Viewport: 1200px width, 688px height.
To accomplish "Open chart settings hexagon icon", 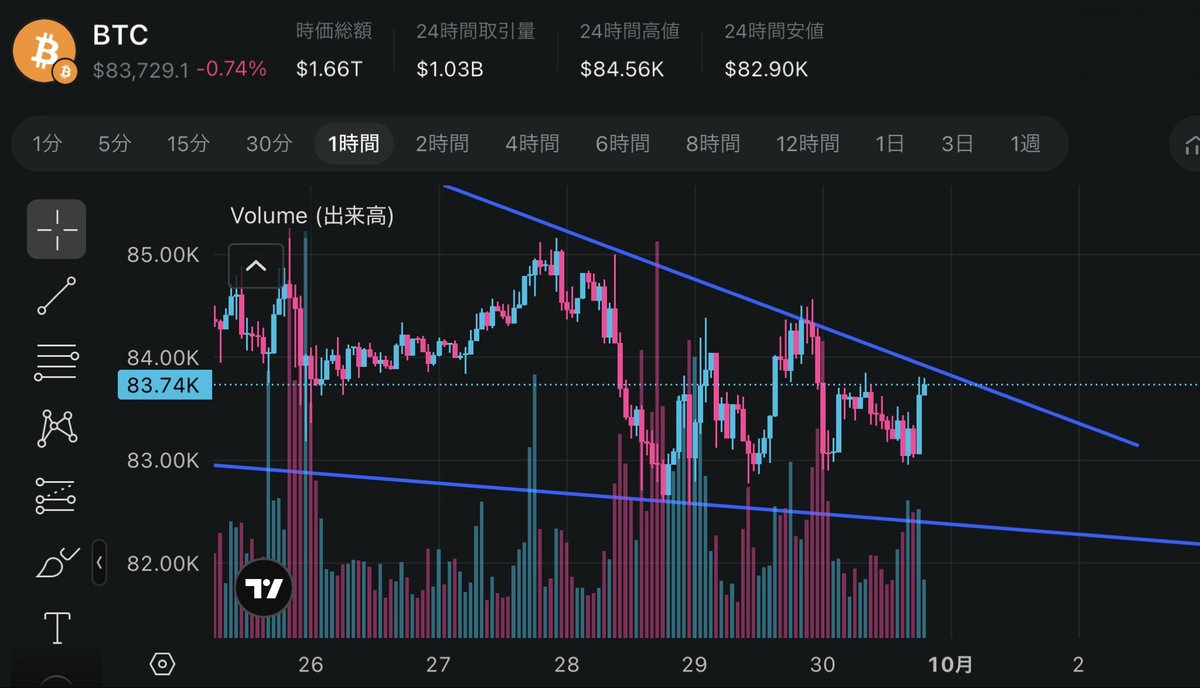I will click(163, 664).
